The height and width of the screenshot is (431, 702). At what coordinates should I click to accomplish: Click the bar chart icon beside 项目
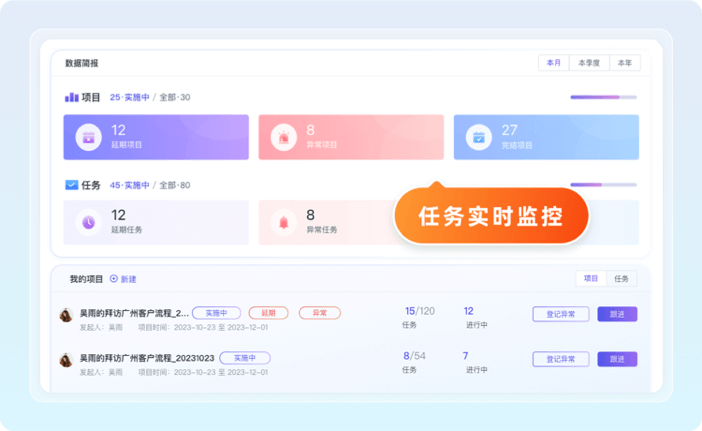pyautogui.click(x=71, y=97)
